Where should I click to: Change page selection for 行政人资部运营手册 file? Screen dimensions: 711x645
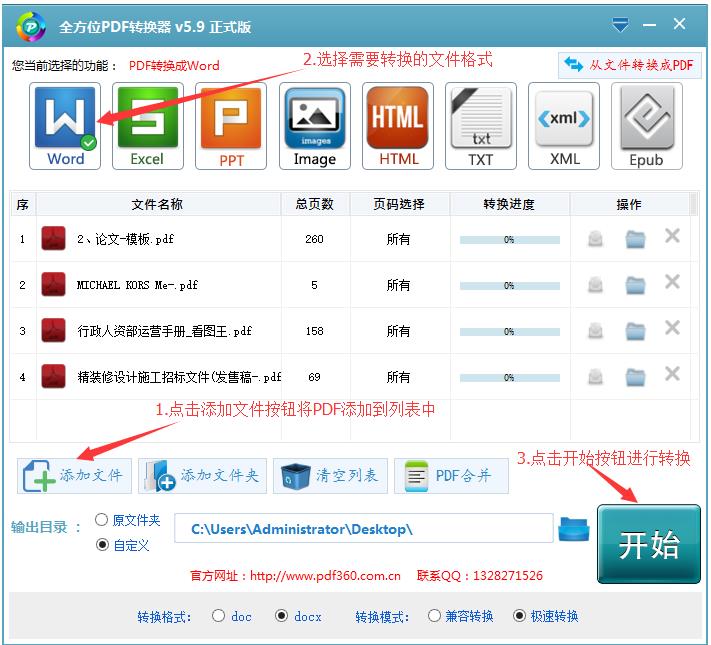(x=398, y=331)
